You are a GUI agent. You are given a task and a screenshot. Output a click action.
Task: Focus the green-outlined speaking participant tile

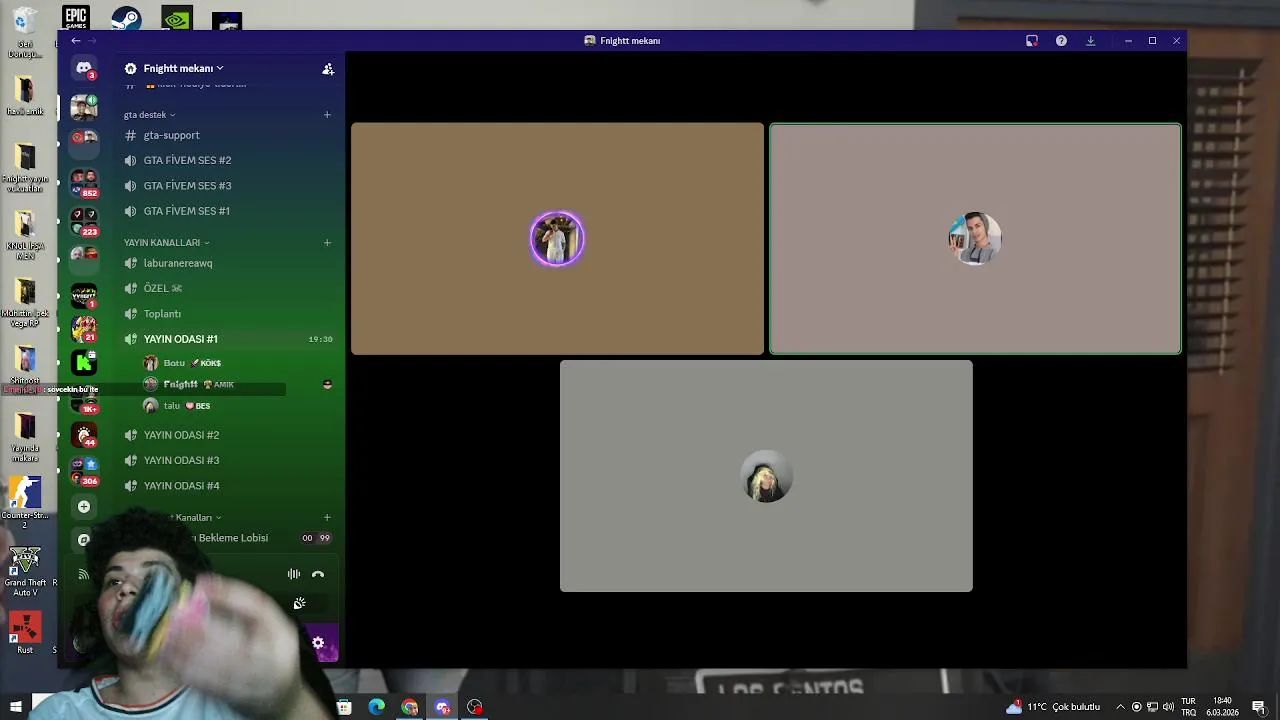click(975, 239)
